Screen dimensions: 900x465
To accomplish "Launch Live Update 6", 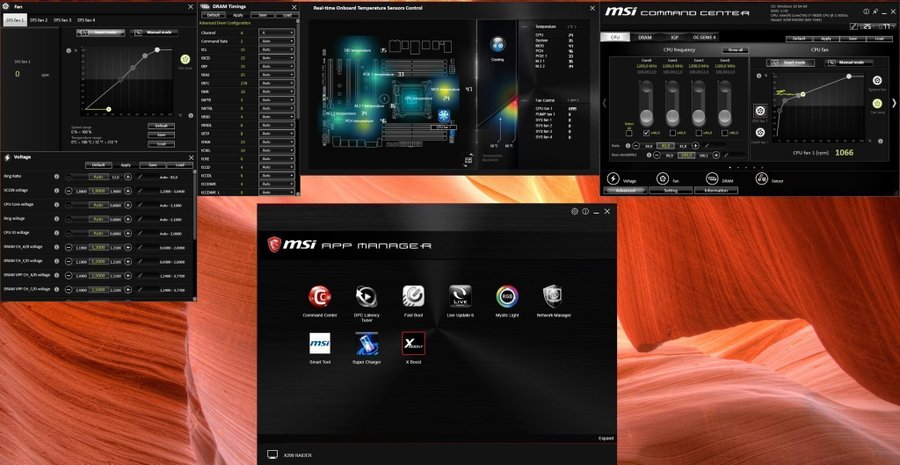I will (460, 297).
